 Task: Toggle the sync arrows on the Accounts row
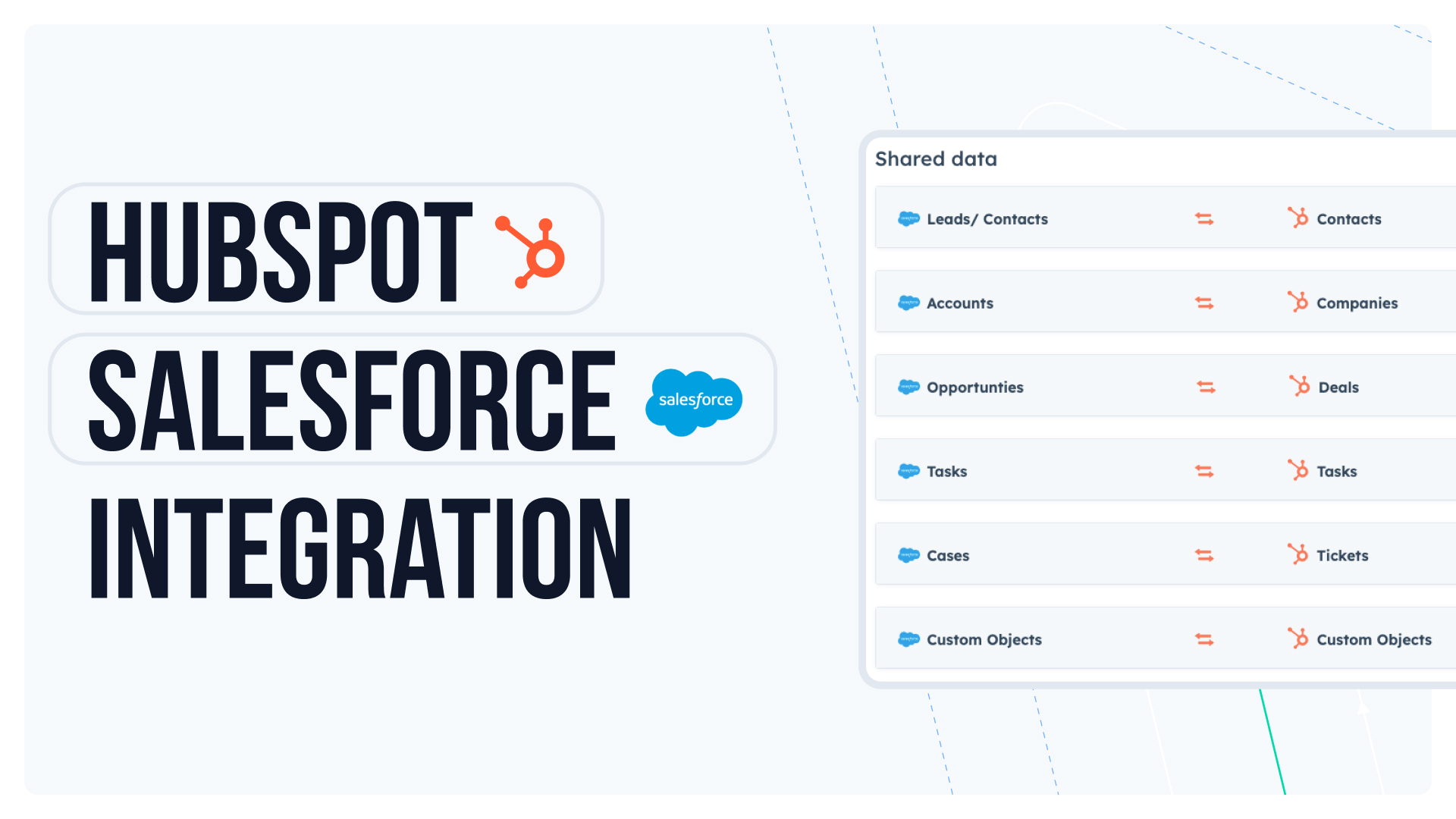tap(1205, 303)
